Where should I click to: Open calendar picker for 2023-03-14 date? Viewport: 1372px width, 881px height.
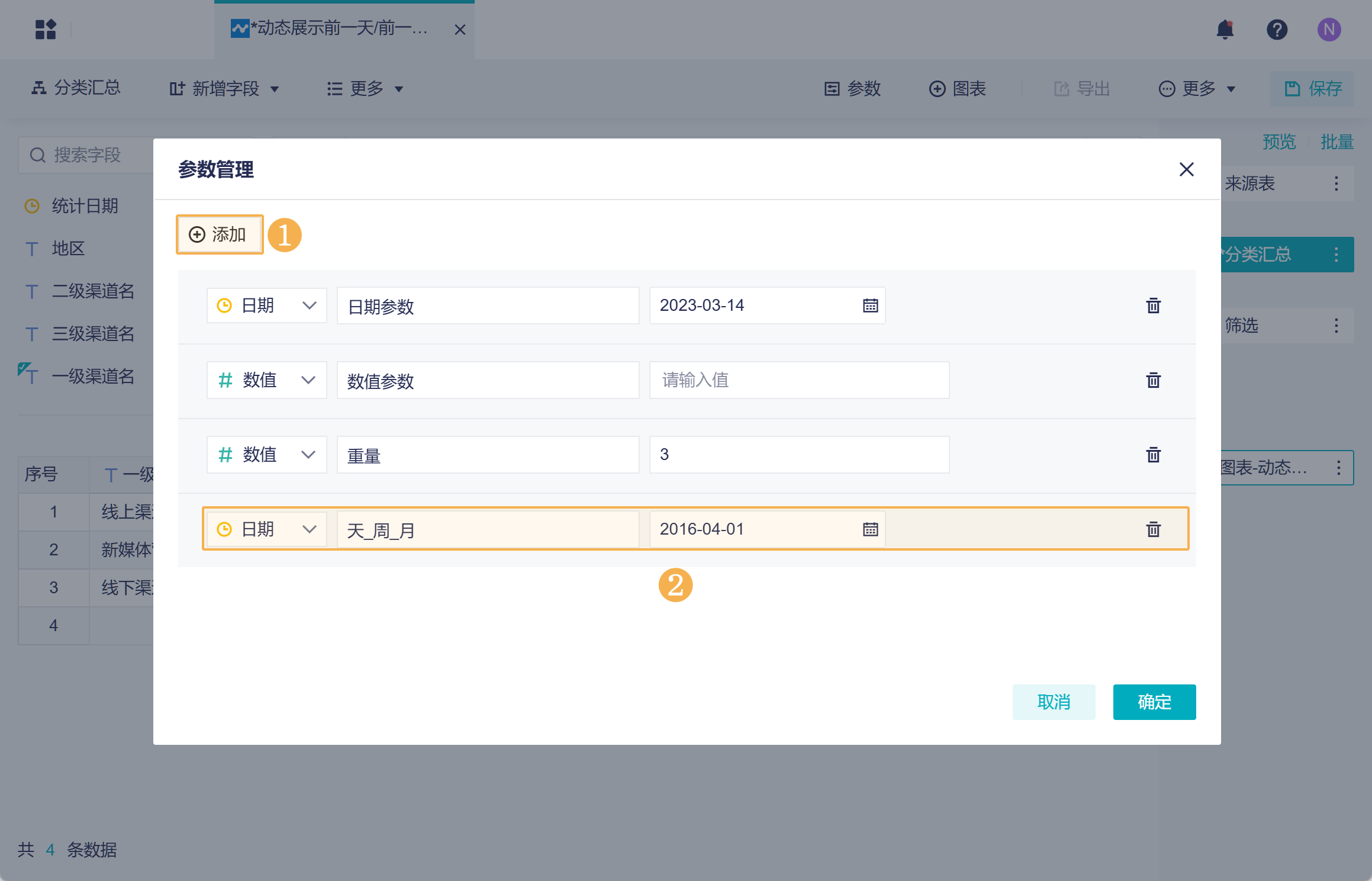click(870, 306)
